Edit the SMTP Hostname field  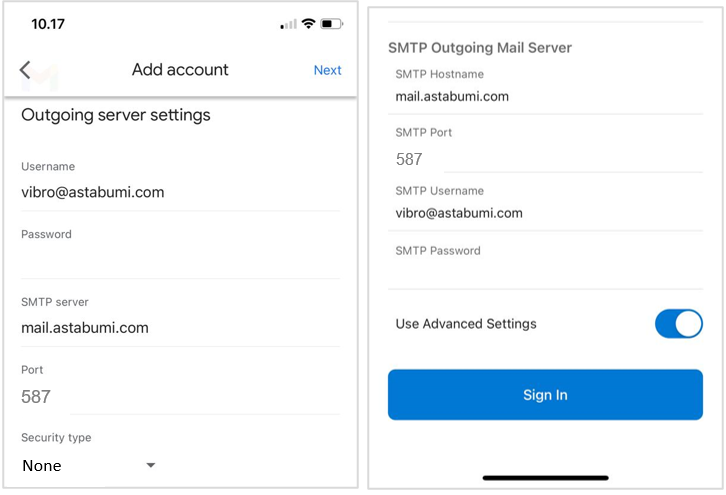pos(545,97)
